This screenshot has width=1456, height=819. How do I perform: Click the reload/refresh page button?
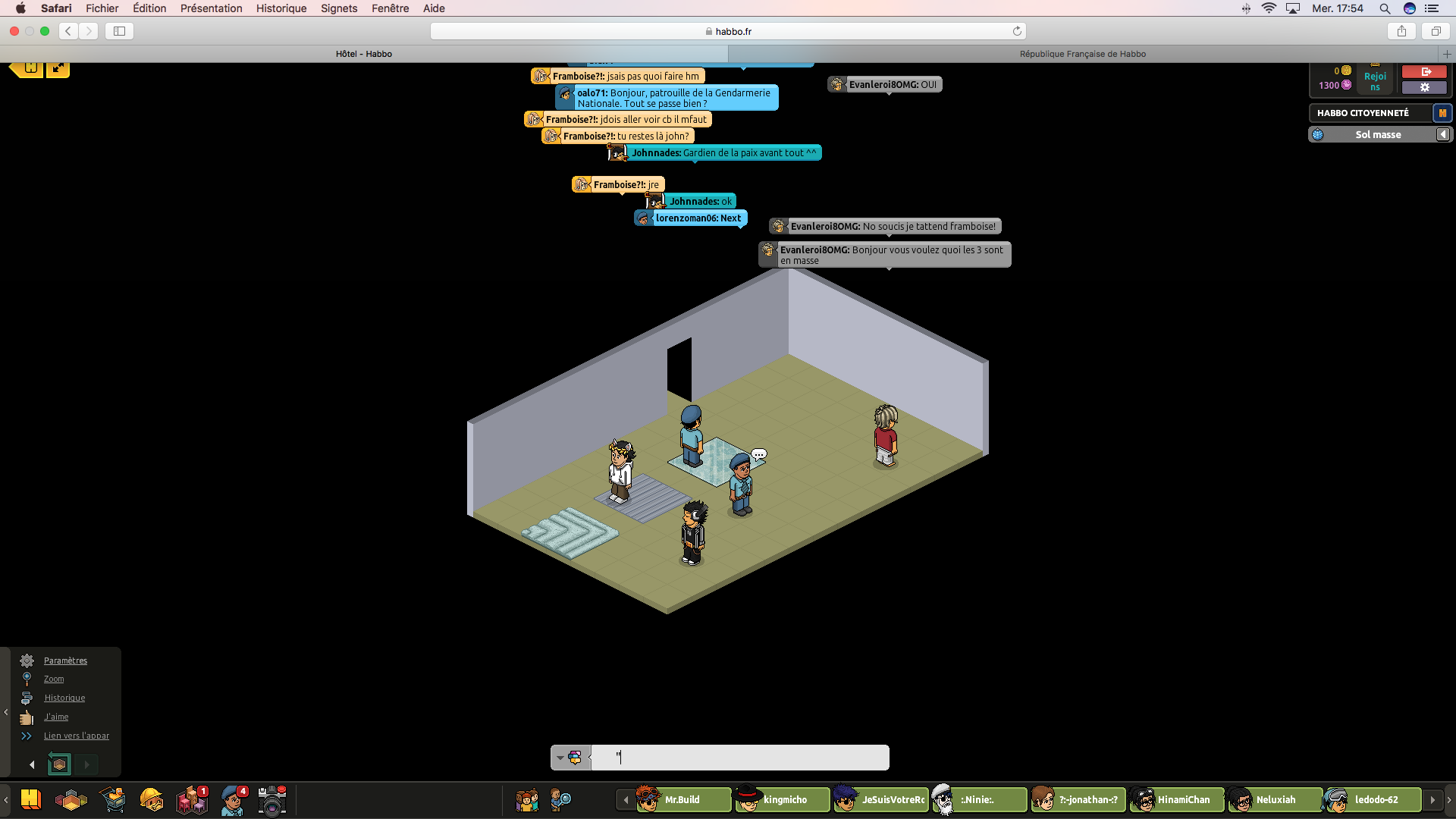coord(1018,31)
